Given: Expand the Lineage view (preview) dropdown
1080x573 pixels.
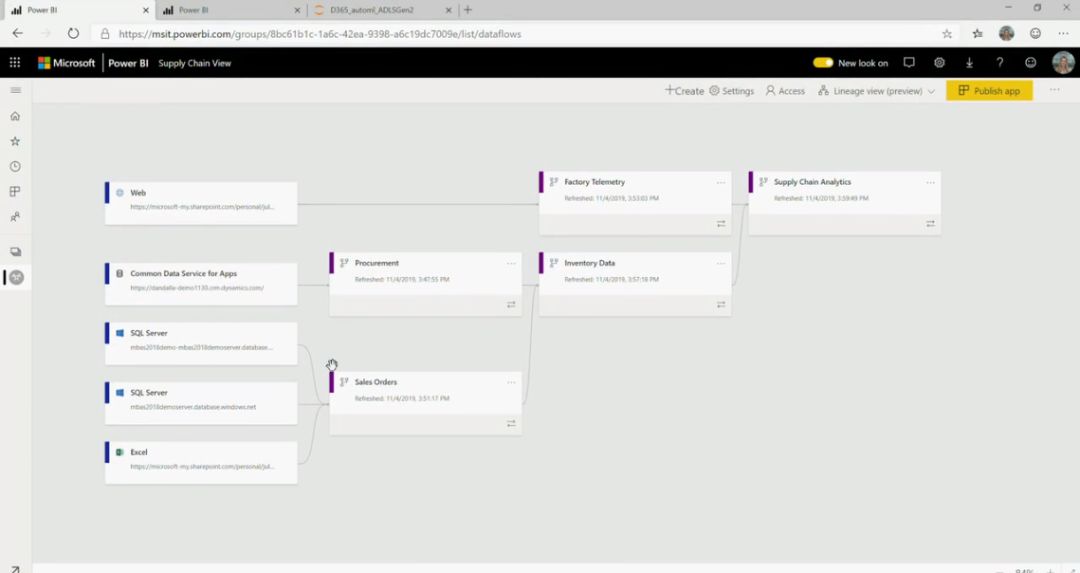Looking at the screenshot, I should coord(876,91).
